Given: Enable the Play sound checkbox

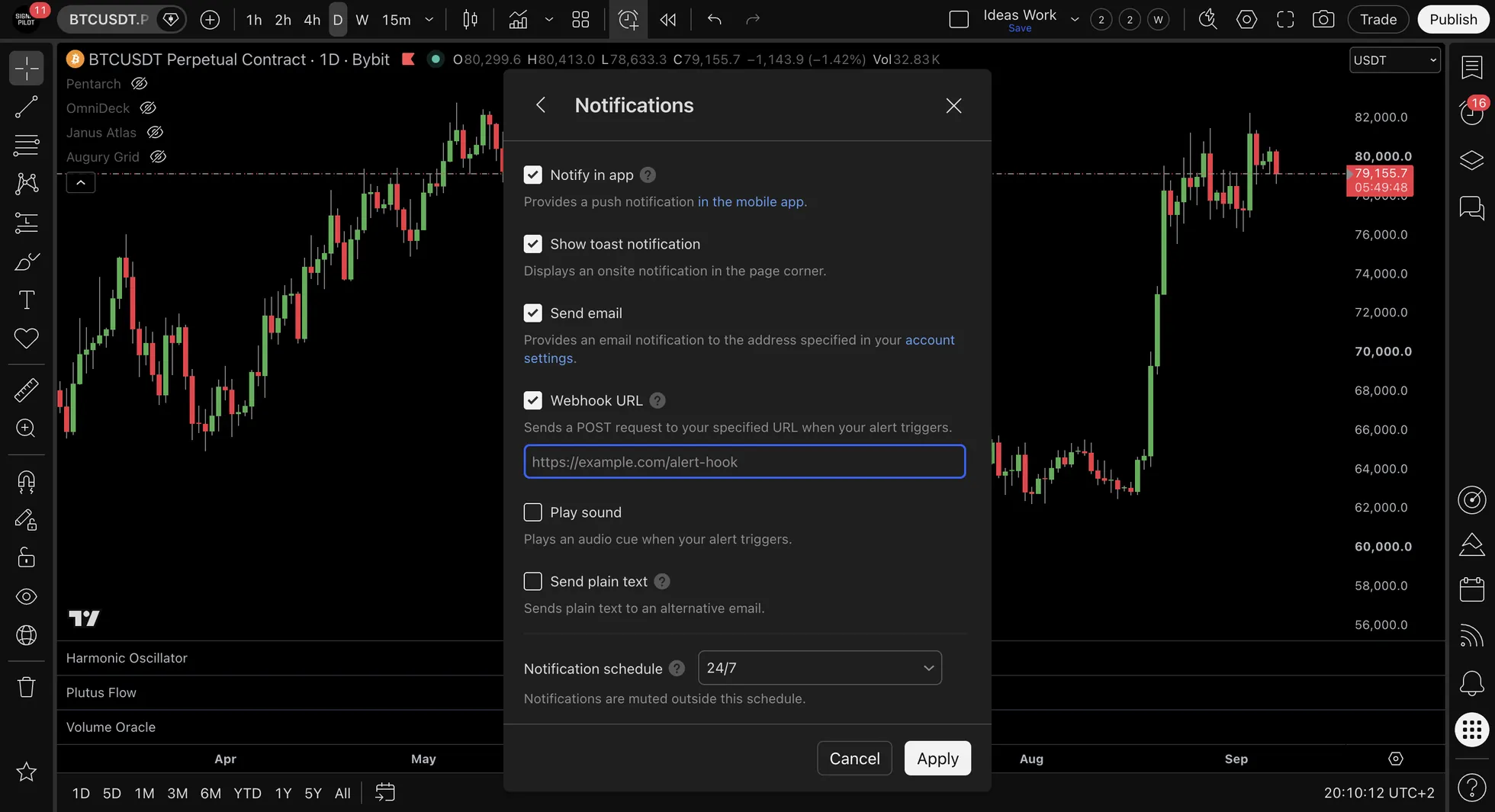Looking at the screenshot, I should pos(532,512).
